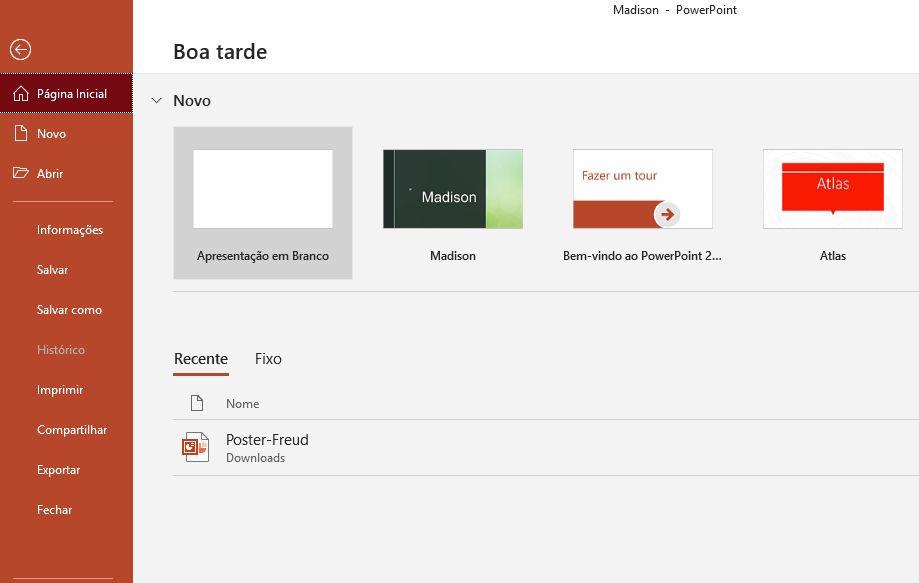Collapse the Novo section chevron
Viewport: 919px width, 583px height.
(x=156, y=101)
